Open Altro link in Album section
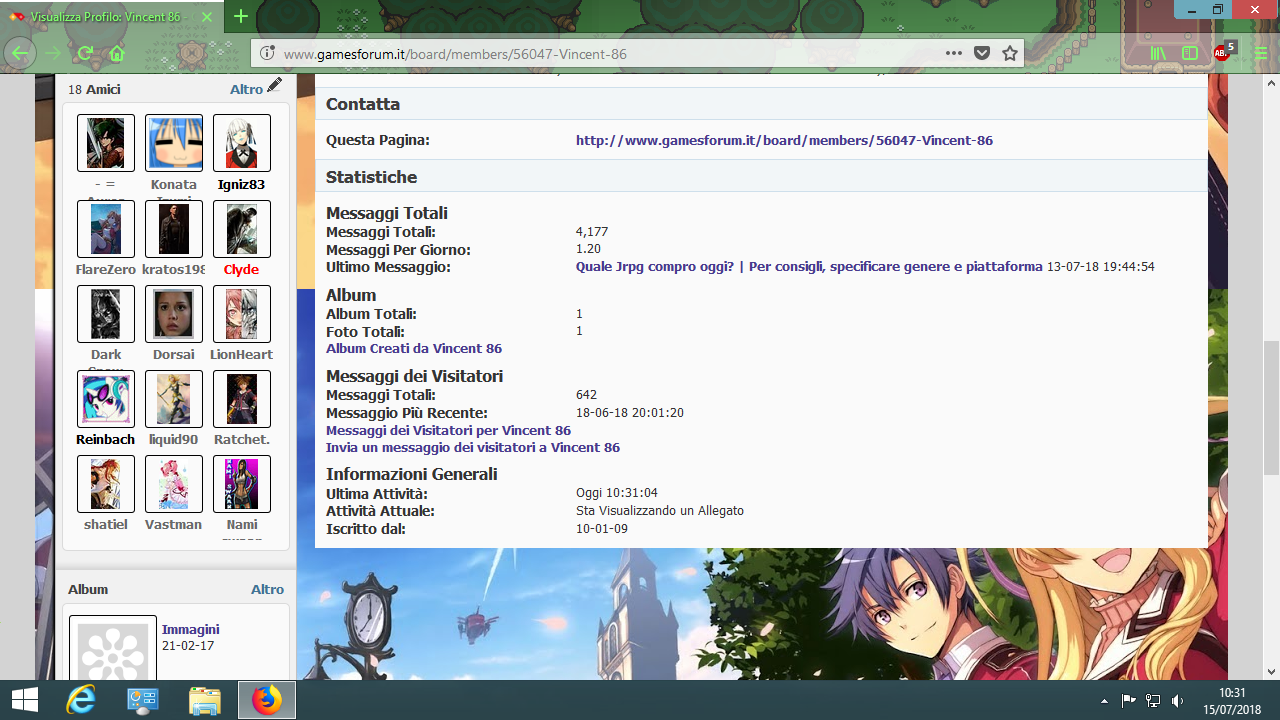 click(267, 589)
